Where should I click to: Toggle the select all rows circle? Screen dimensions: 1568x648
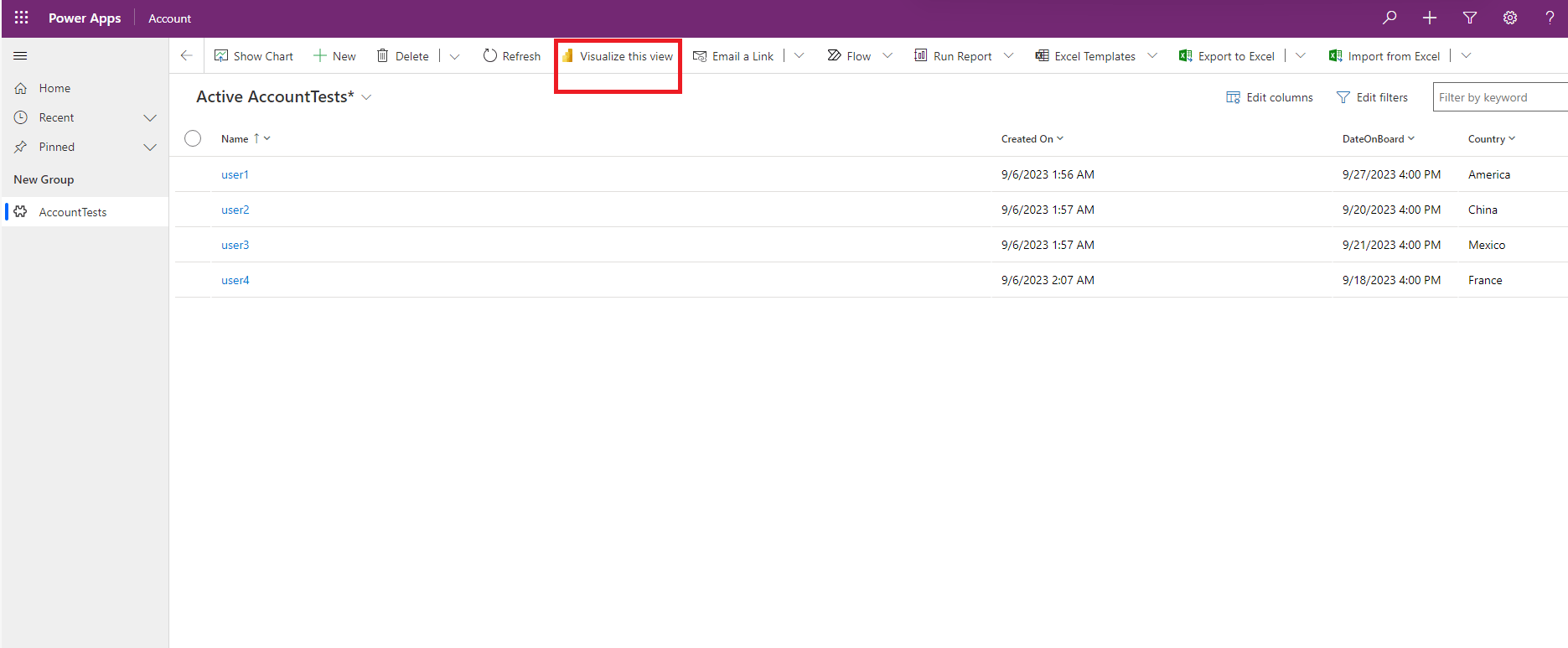click(193, 138)
